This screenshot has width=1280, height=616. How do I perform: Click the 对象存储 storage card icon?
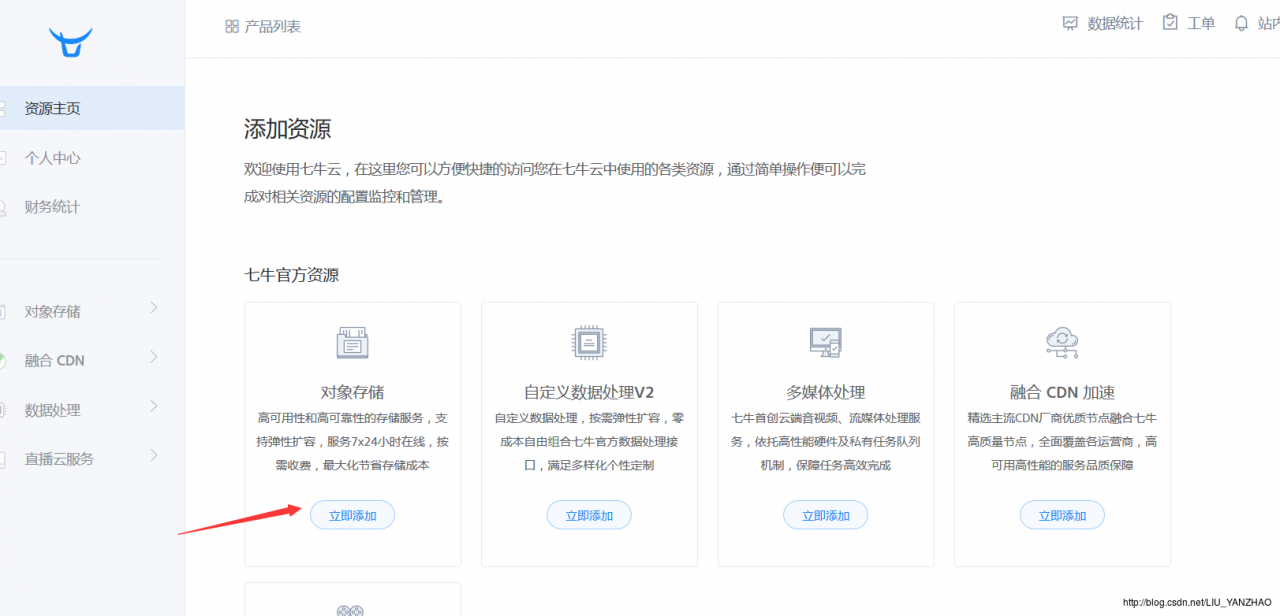click(x=352, y=343)
